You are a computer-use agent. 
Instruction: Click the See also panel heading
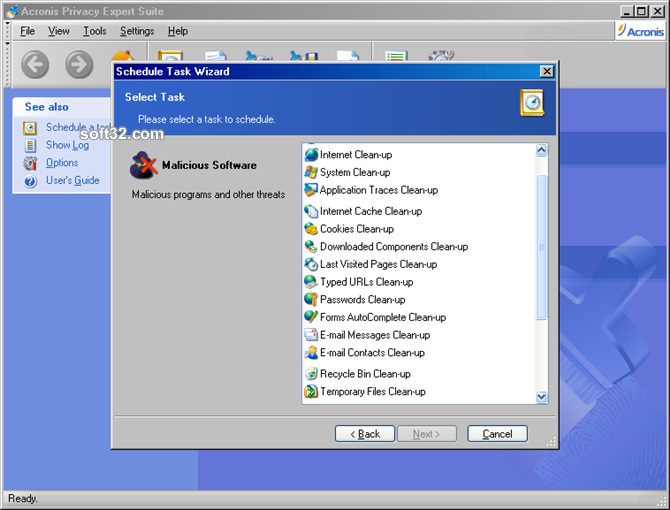point(47,107)
